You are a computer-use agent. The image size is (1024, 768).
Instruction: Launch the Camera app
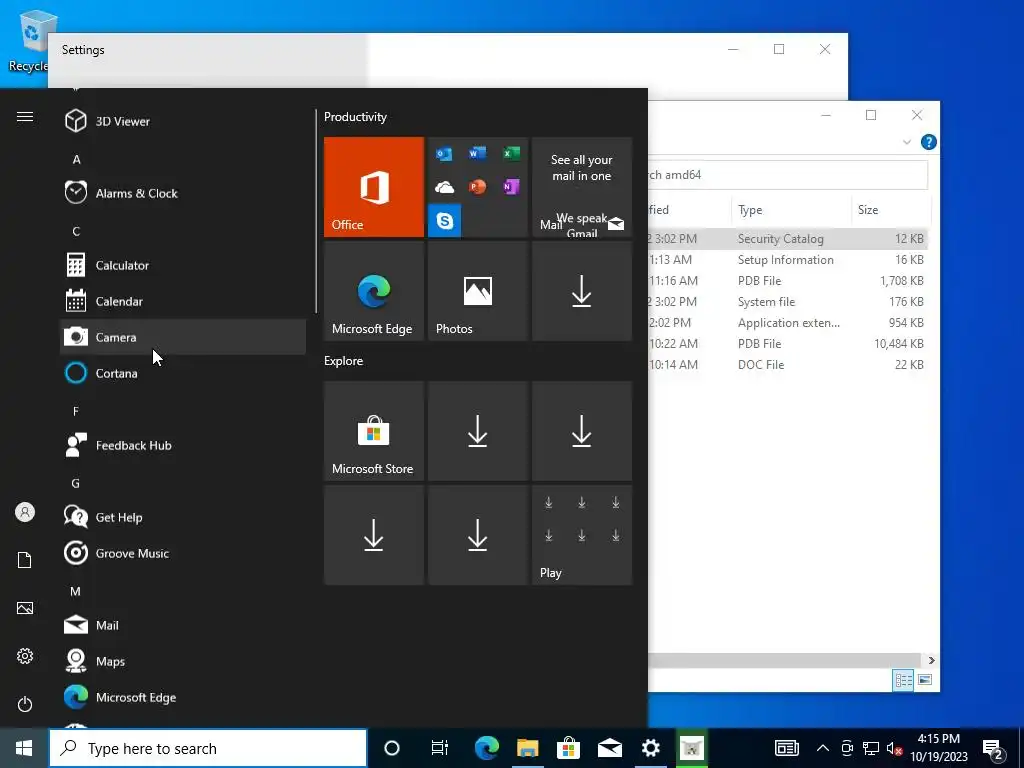(x=183, y=337)
